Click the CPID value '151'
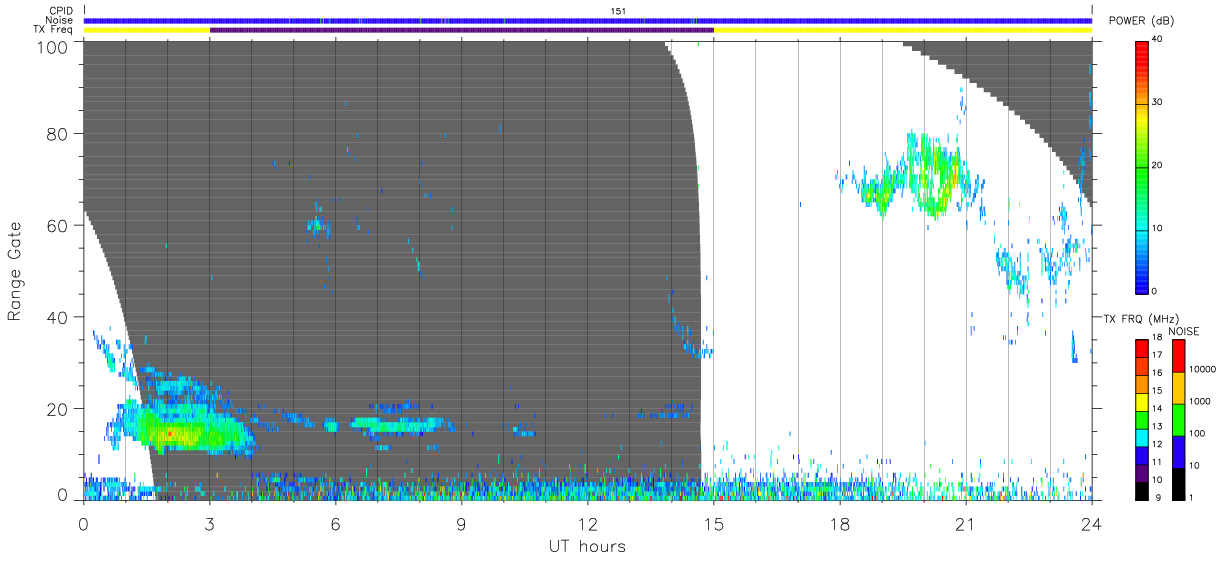 tap(618, 11)
